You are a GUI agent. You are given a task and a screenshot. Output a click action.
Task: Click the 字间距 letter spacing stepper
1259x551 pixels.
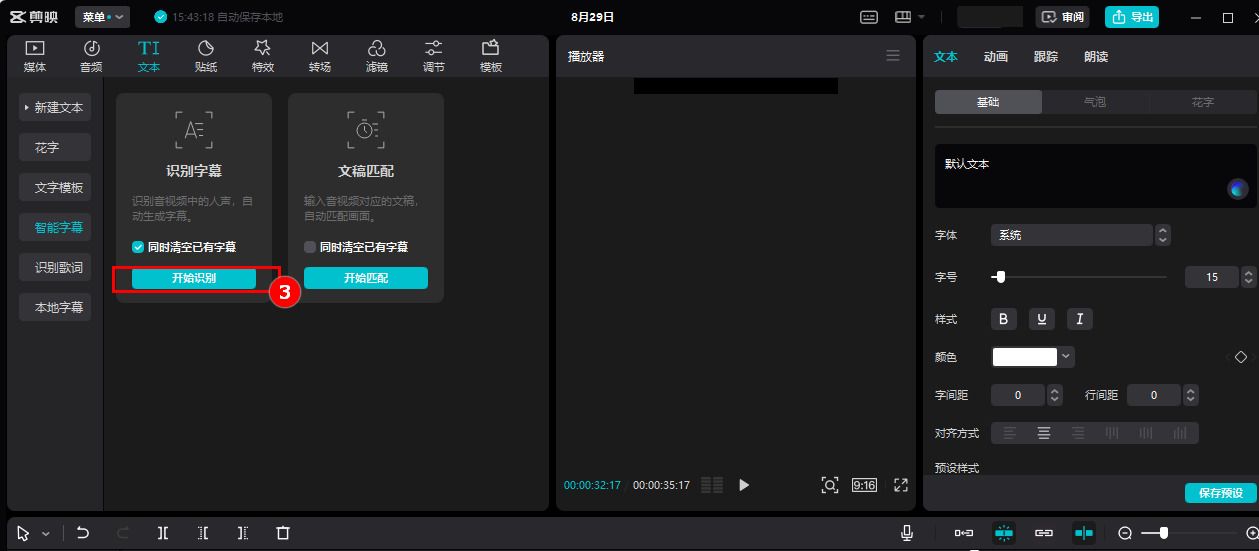click(x=1054, y=395)
